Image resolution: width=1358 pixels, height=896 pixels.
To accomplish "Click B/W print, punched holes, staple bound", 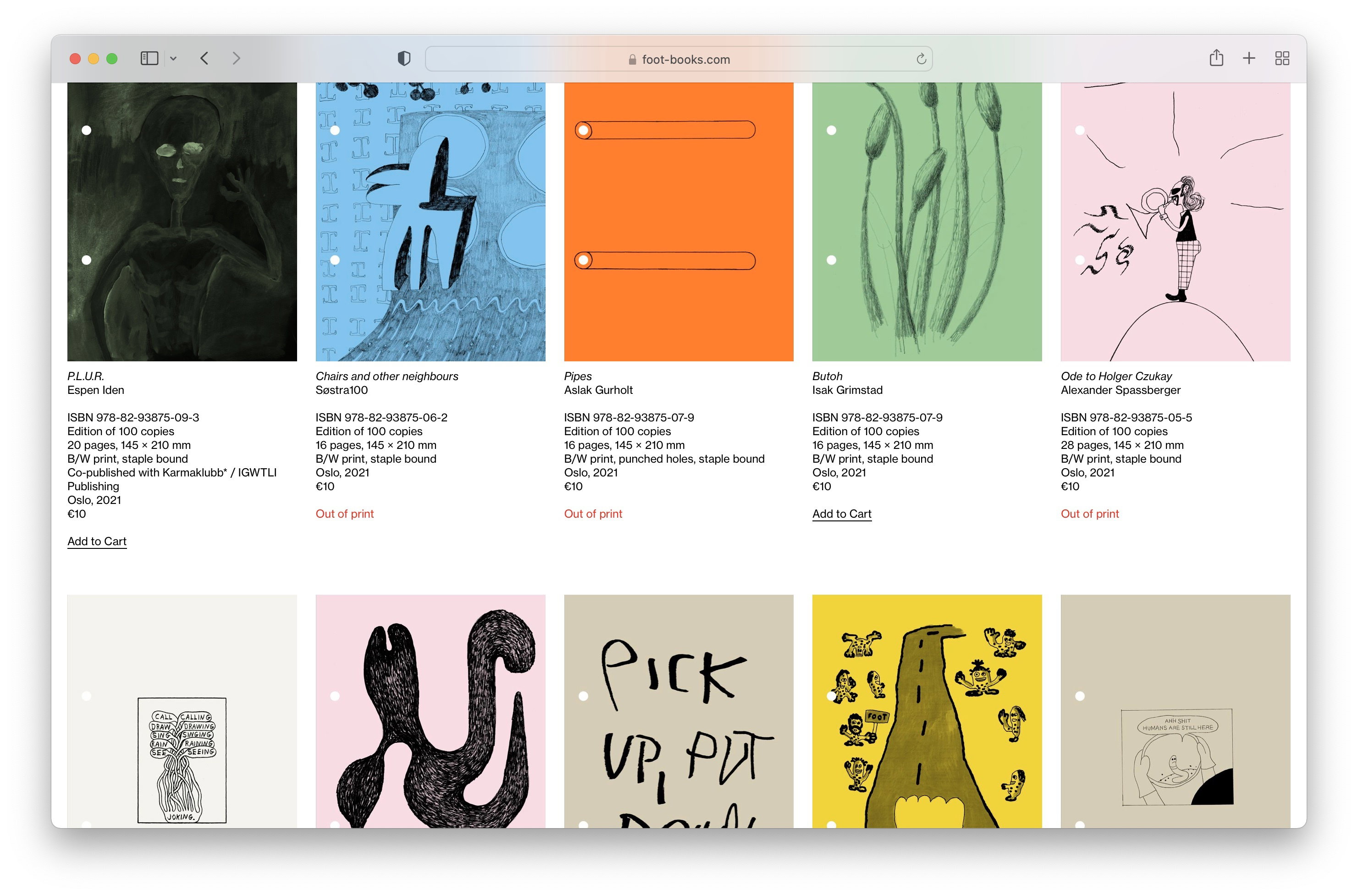I will pos(664,459).
